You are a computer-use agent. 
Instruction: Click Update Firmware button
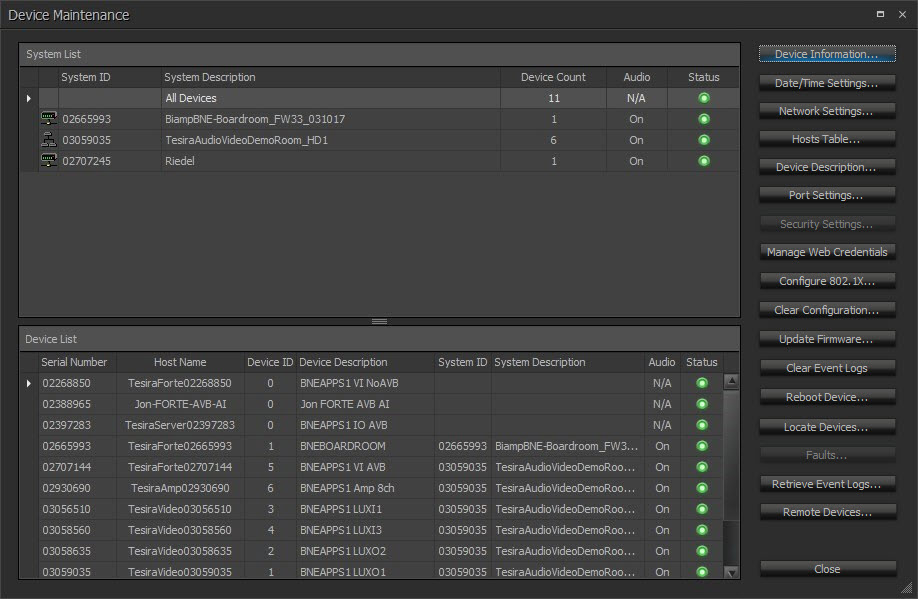point(826,339)
